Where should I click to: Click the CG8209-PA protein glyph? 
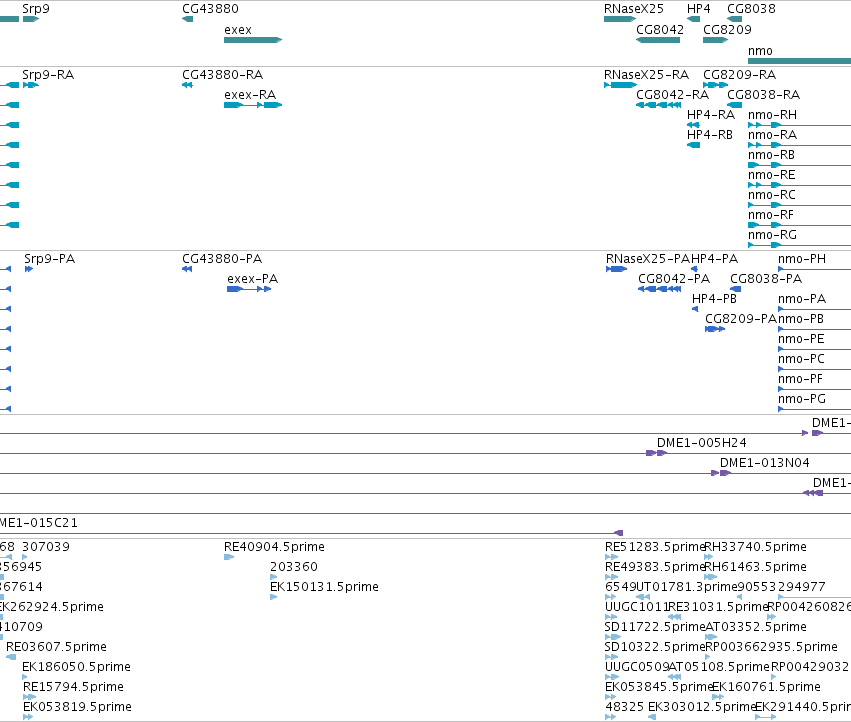[x=715, y=329]
